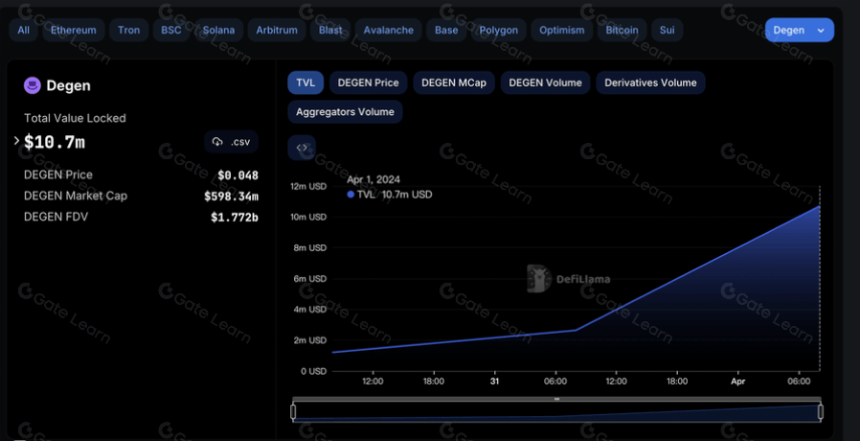Select the Solana chain filter
Viewport: 860px width, 441px height.
coord(219,30)
